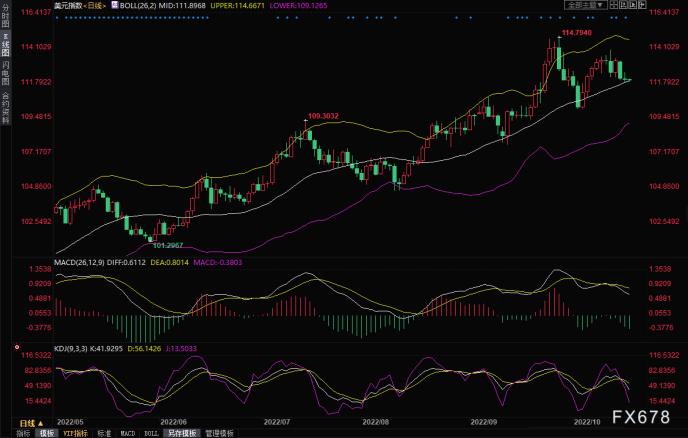Open the 合约资料 sidebar tab

5,108
